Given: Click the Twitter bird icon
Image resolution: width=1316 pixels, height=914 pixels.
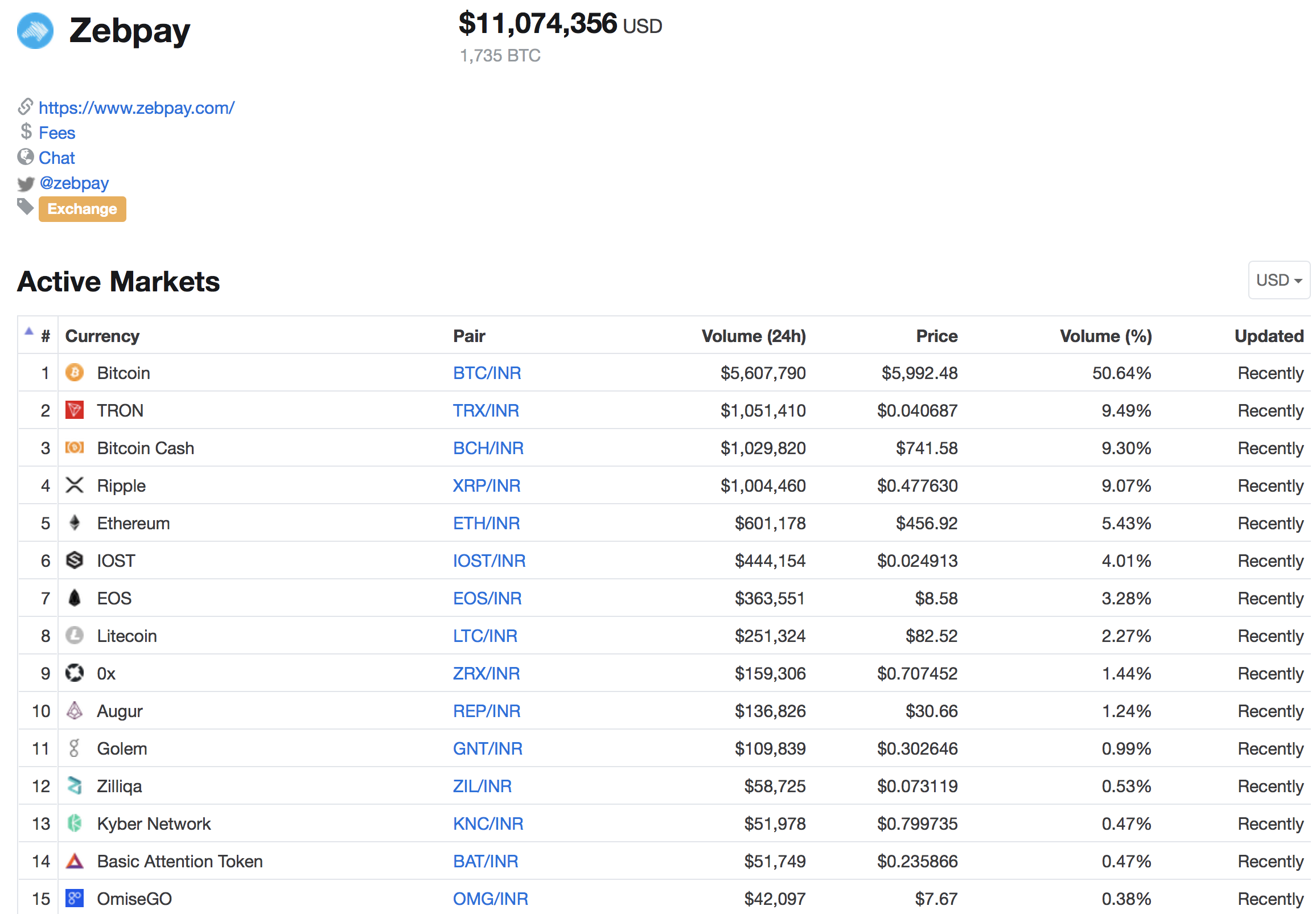Looking at the screenshot, I should coord(26,183).
